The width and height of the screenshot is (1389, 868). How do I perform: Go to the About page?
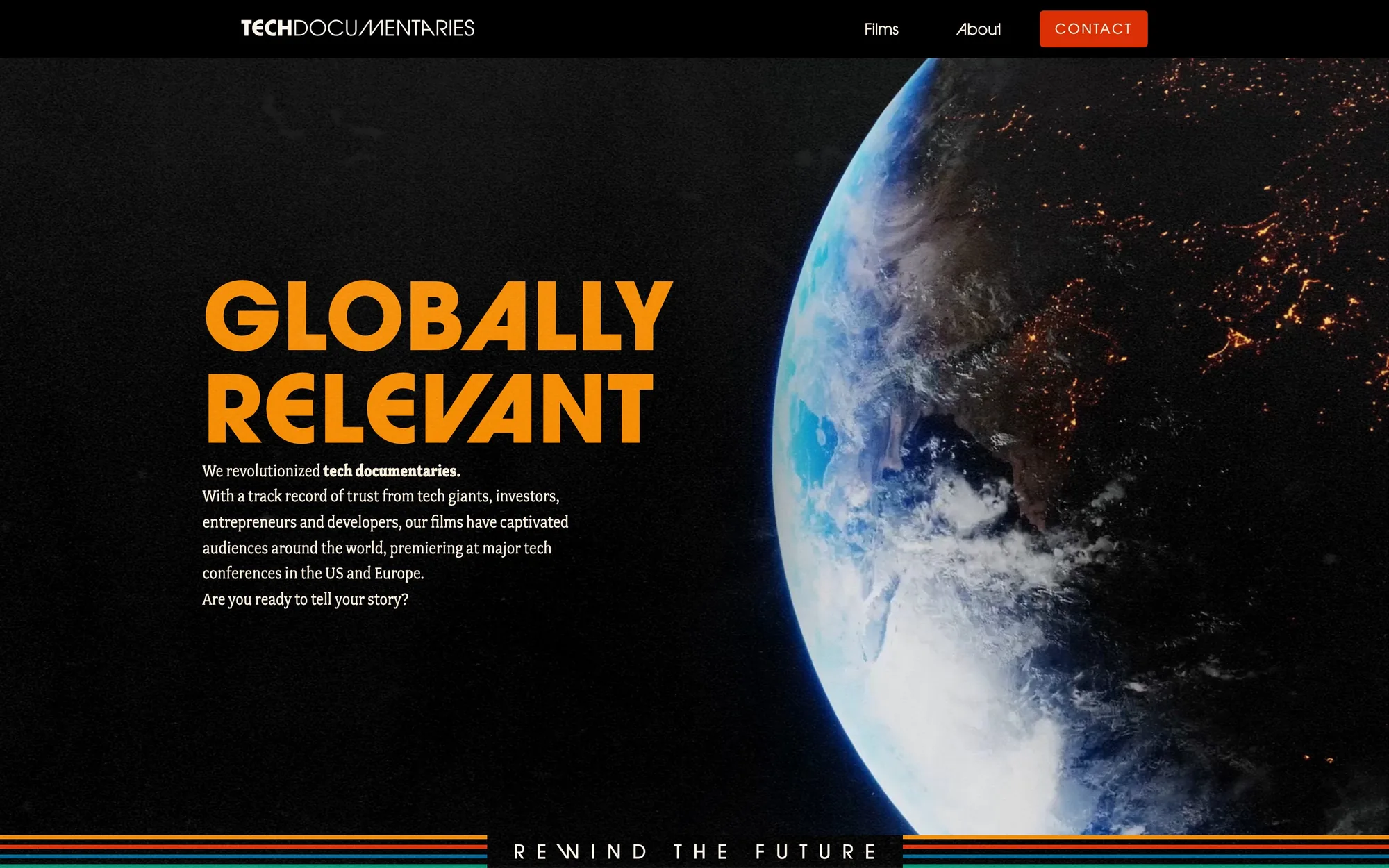(979, 29)
